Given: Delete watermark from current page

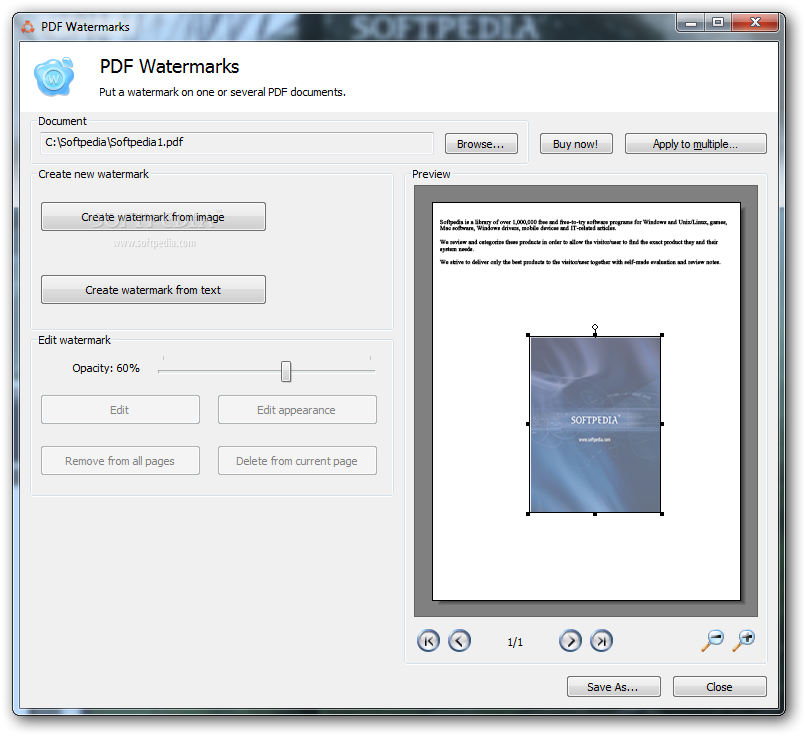Looking at the screenshot, I should [x=297, y=461].
